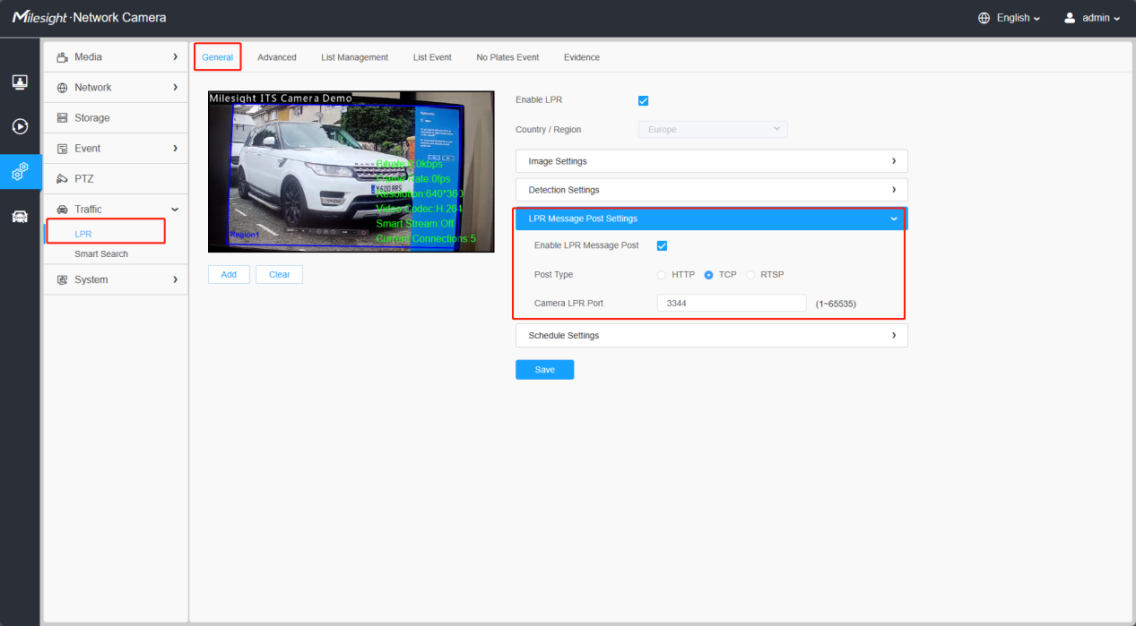Open the English language dropdown
1136x626 pixels.
click(1019, 18)
